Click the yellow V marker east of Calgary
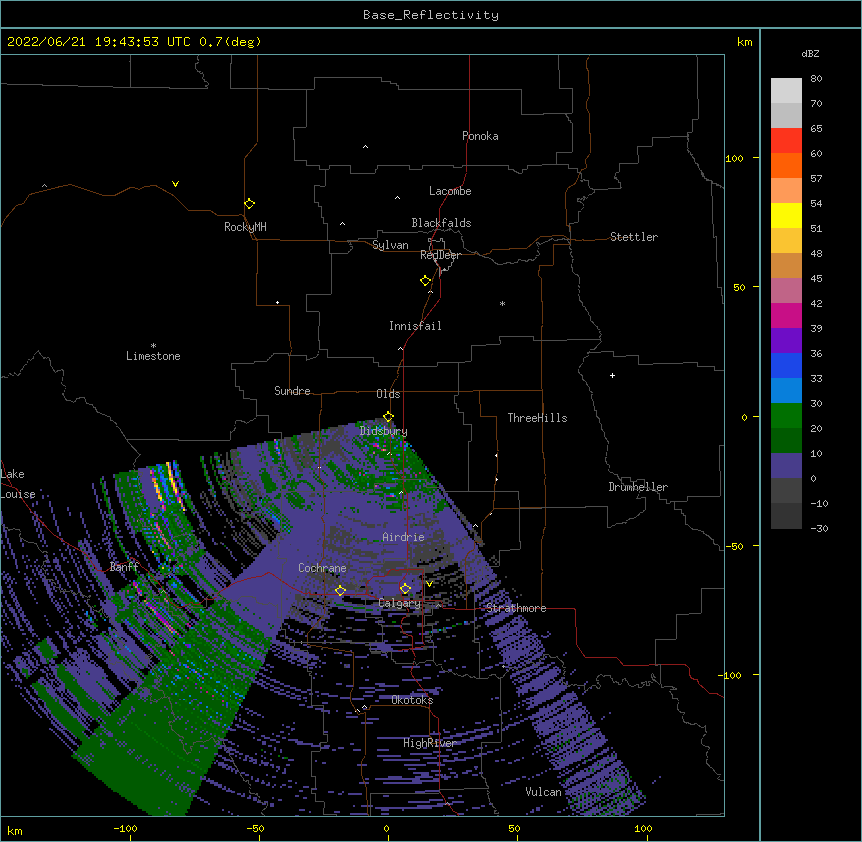The image size is (862, 842). (x=429, y=584)
